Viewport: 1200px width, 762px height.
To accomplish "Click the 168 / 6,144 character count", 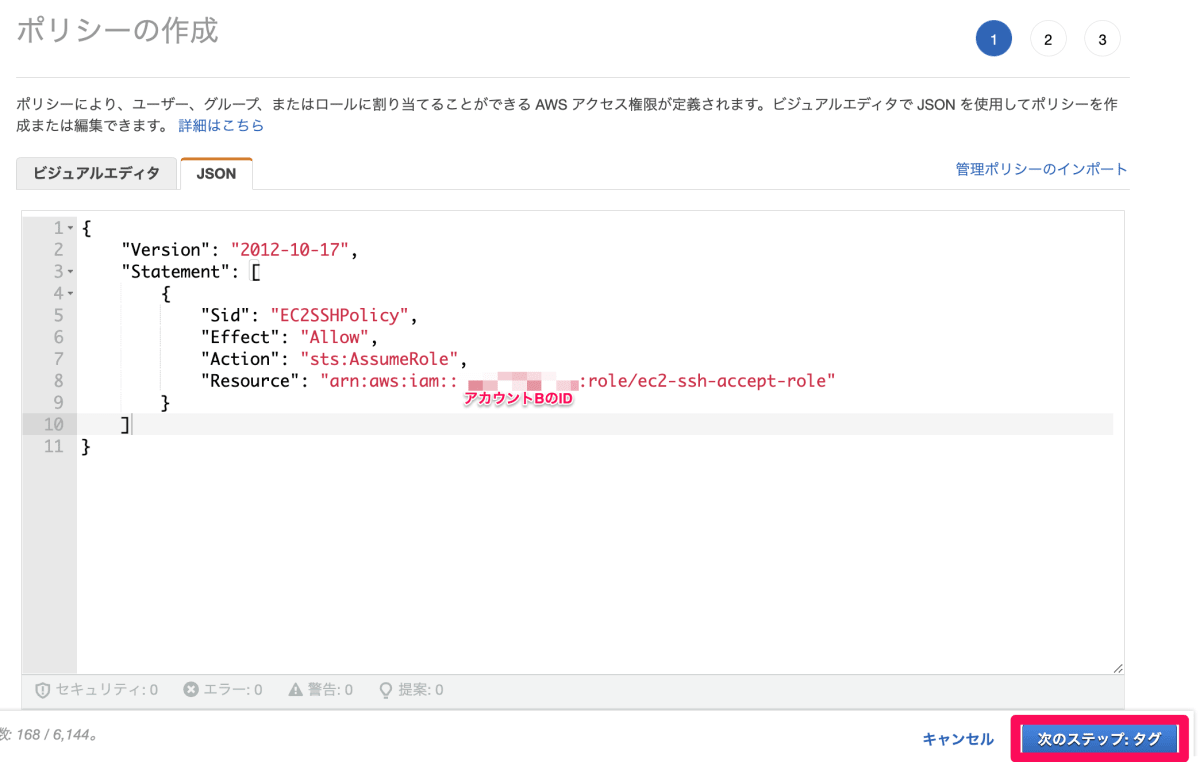I will (53, 734).
